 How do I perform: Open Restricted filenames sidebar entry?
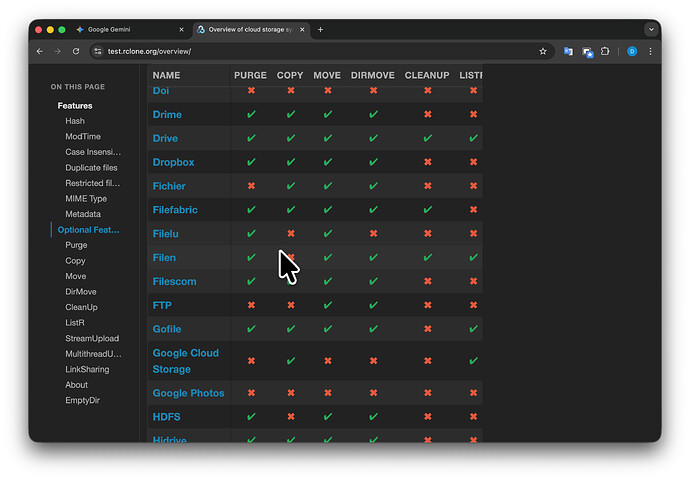[x=92, y=183]
